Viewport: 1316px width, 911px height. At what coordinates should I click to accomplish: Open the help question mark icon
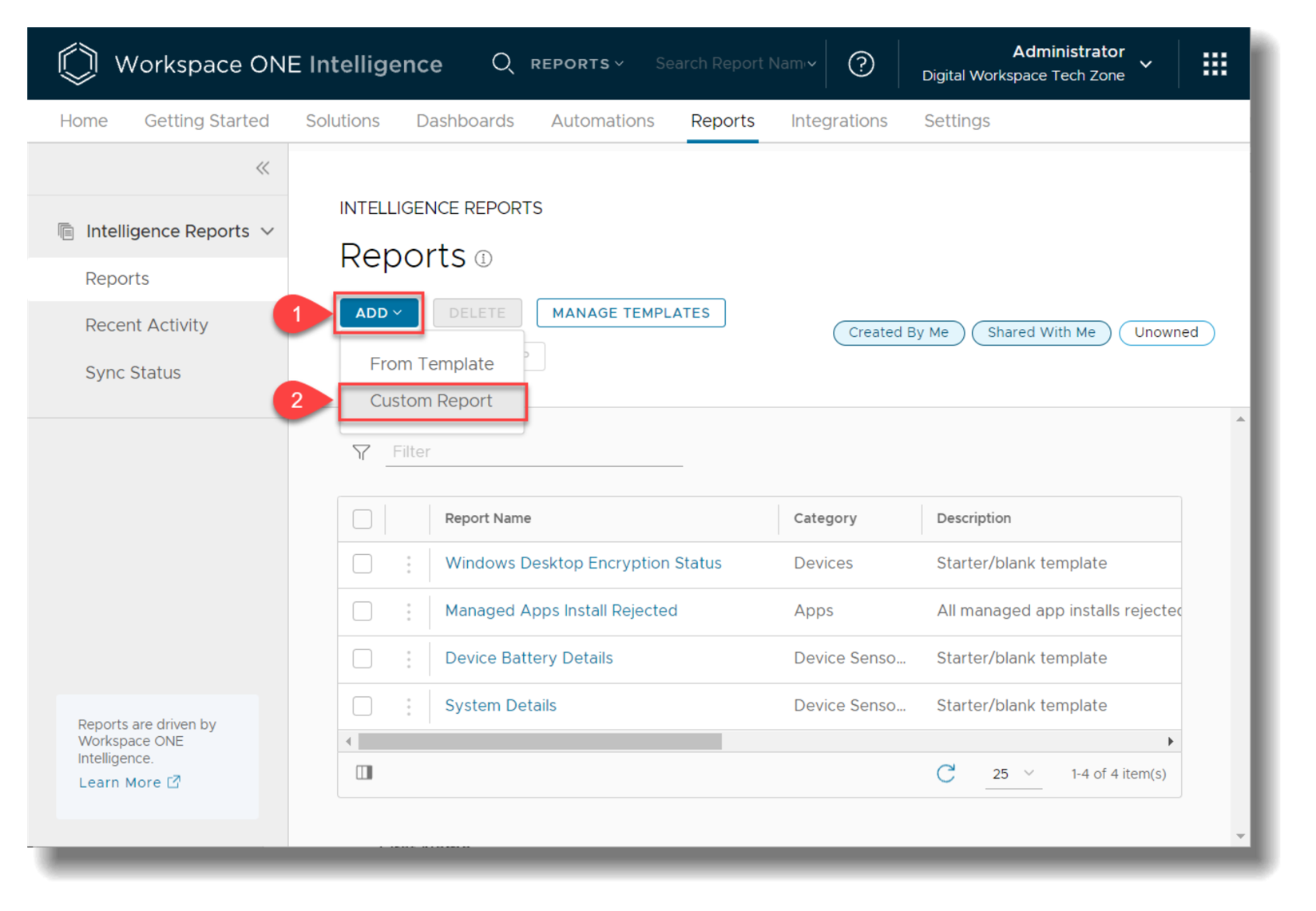[861, 64]
